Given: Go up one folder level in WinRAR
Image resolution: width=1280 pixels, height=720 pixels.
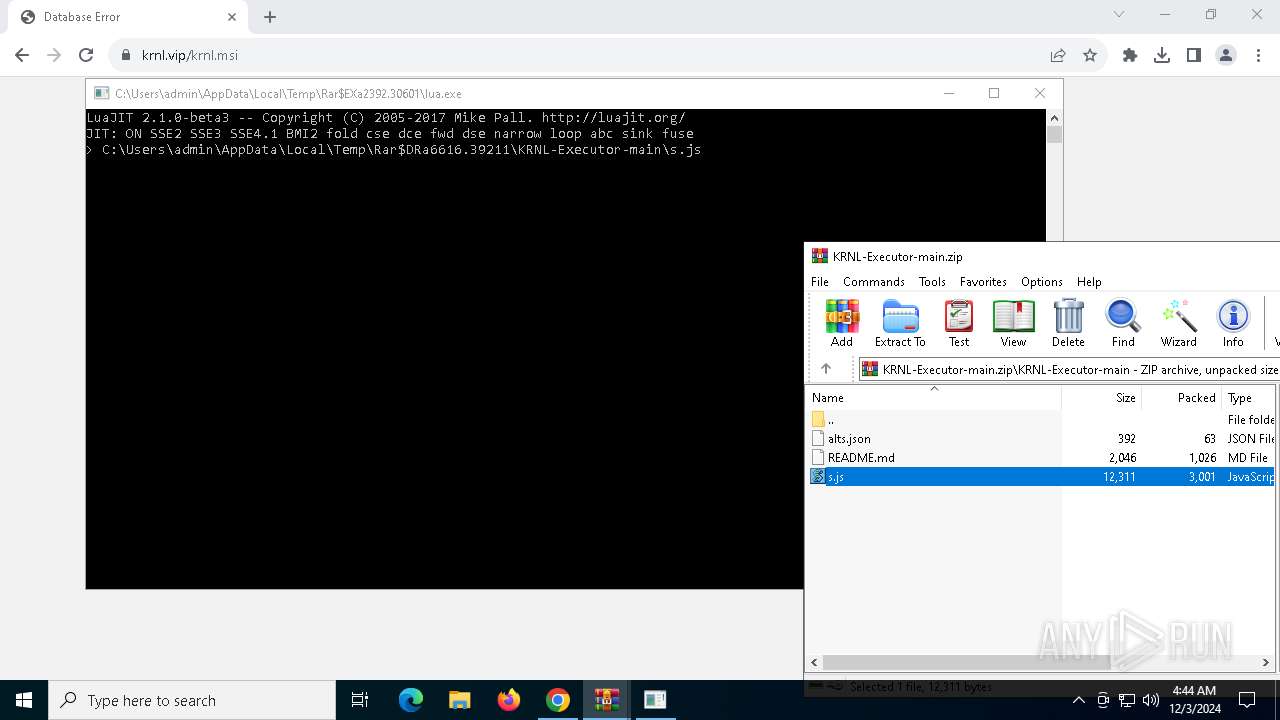Looking at the screenshot, I should 826,369.
